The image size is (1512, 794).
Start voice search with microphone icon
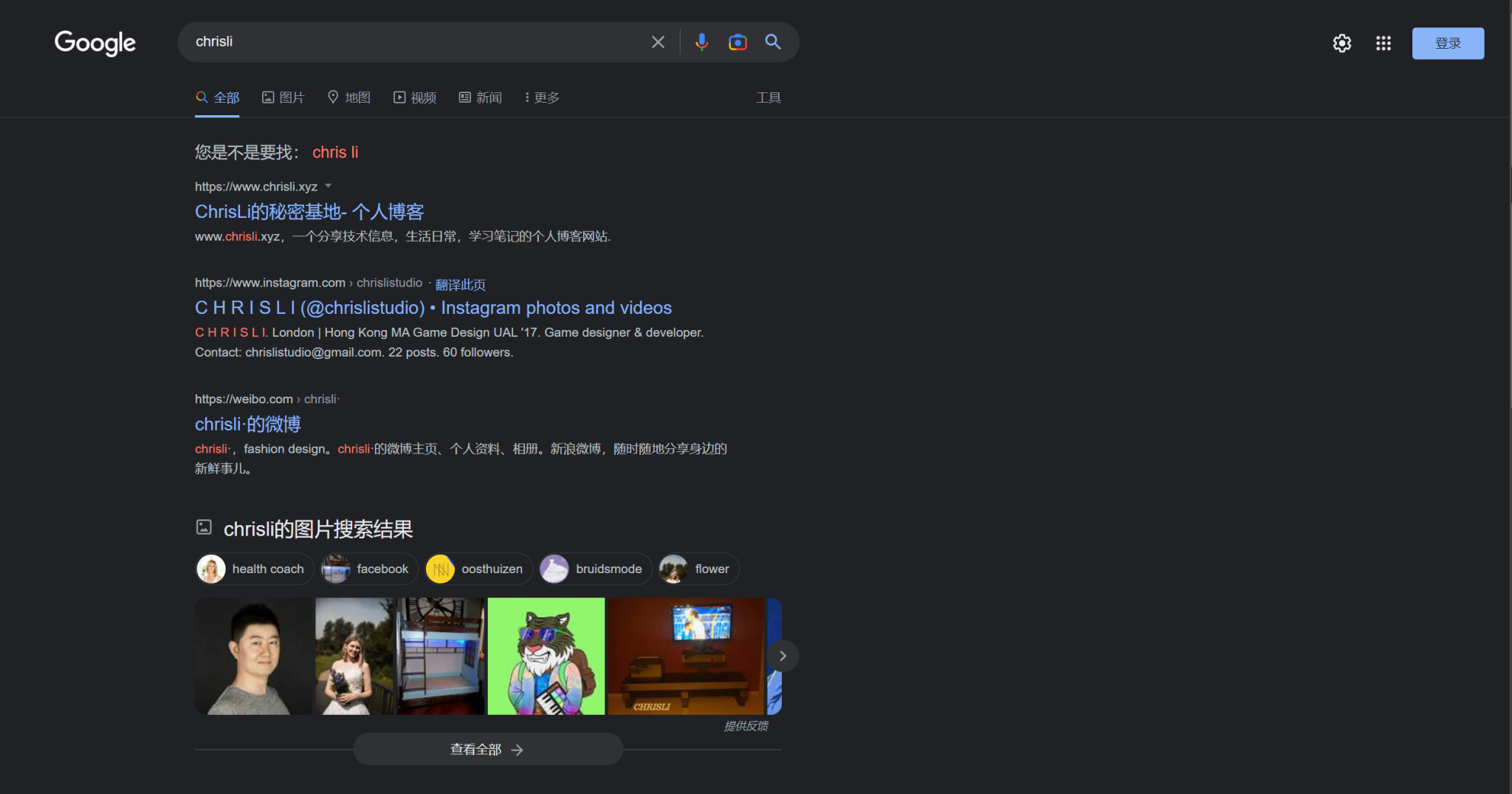click(701, 42)
